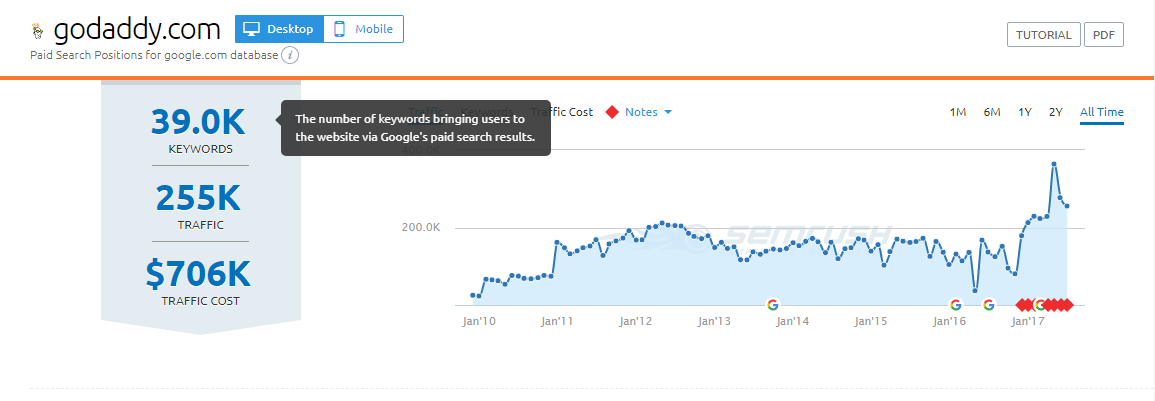Click the Google update marker near Jan'16
The width and height of the screenshot is (1155, 401).
click(x=955, y=304)
